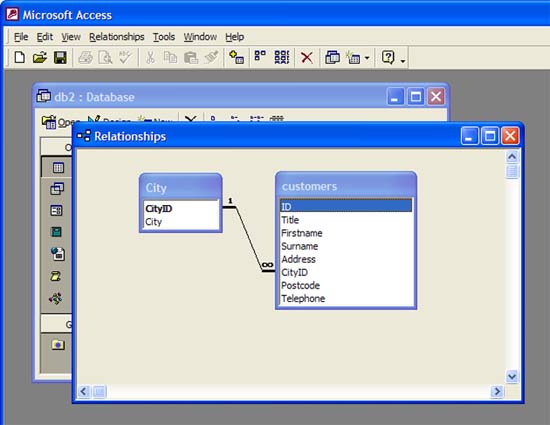Click Show Direct Relationships icon
This screenshot has height=425, width=550.
(260, 56)
